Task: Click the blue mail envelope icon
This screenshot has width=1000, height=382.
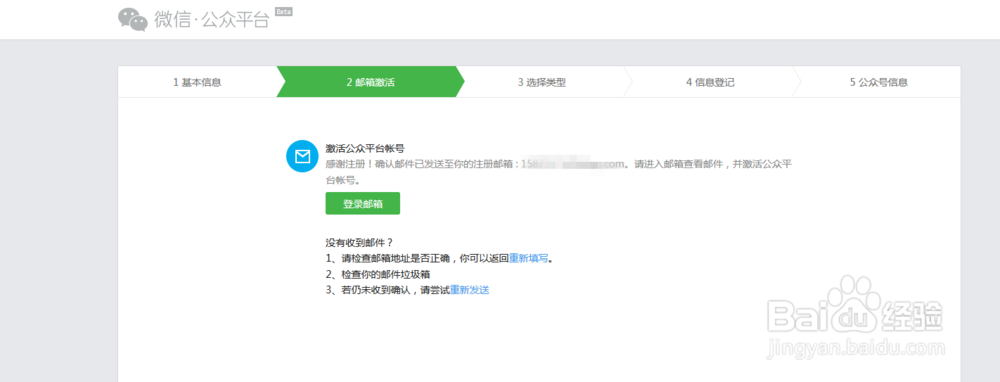Action: point(302,156)
